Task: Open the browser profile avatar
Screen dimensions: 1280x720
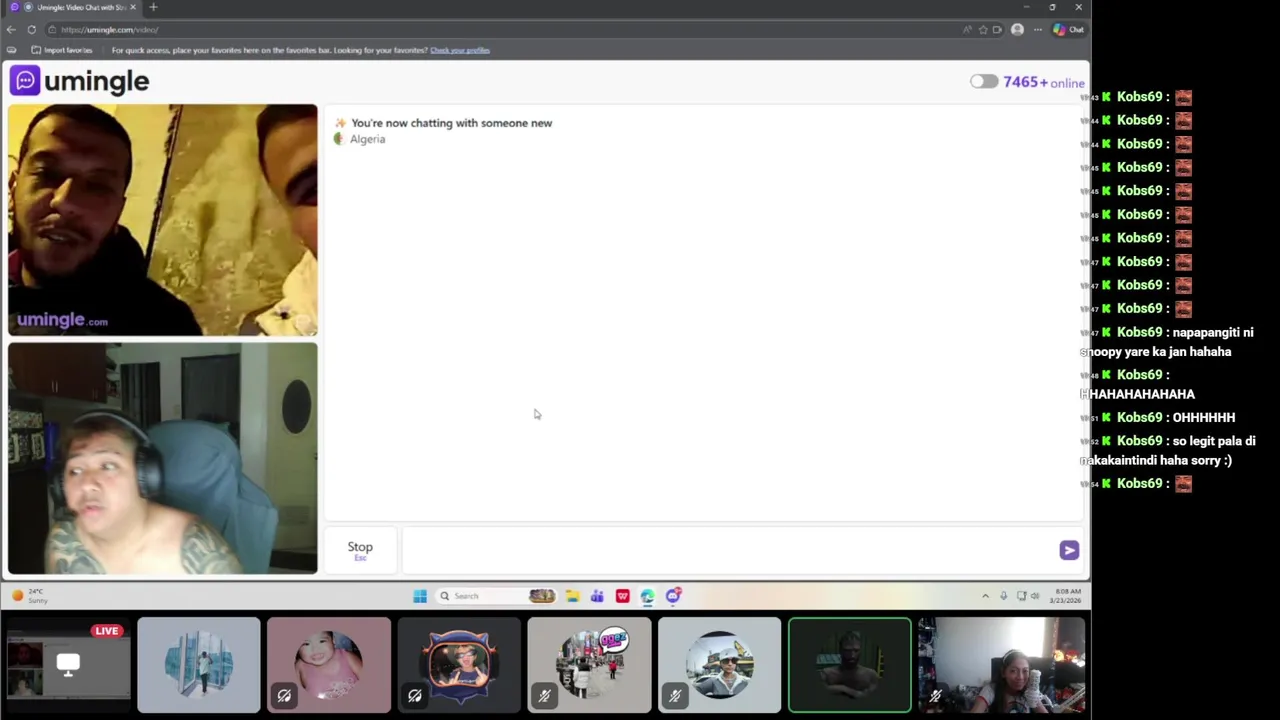Action: (1017, 30)
